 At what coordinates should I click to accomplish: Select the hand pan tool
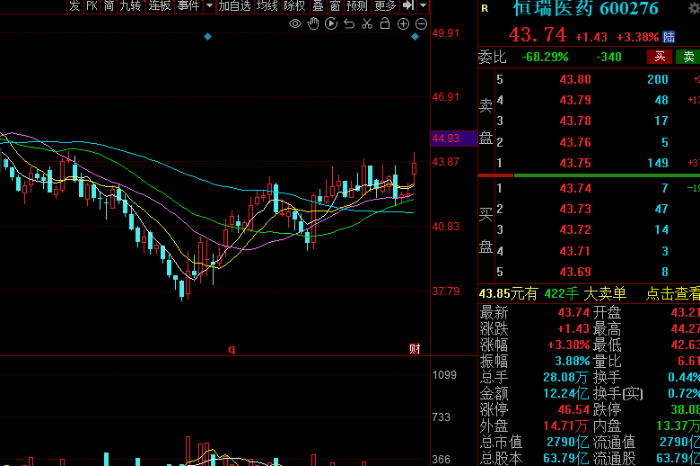click(314, 23)
